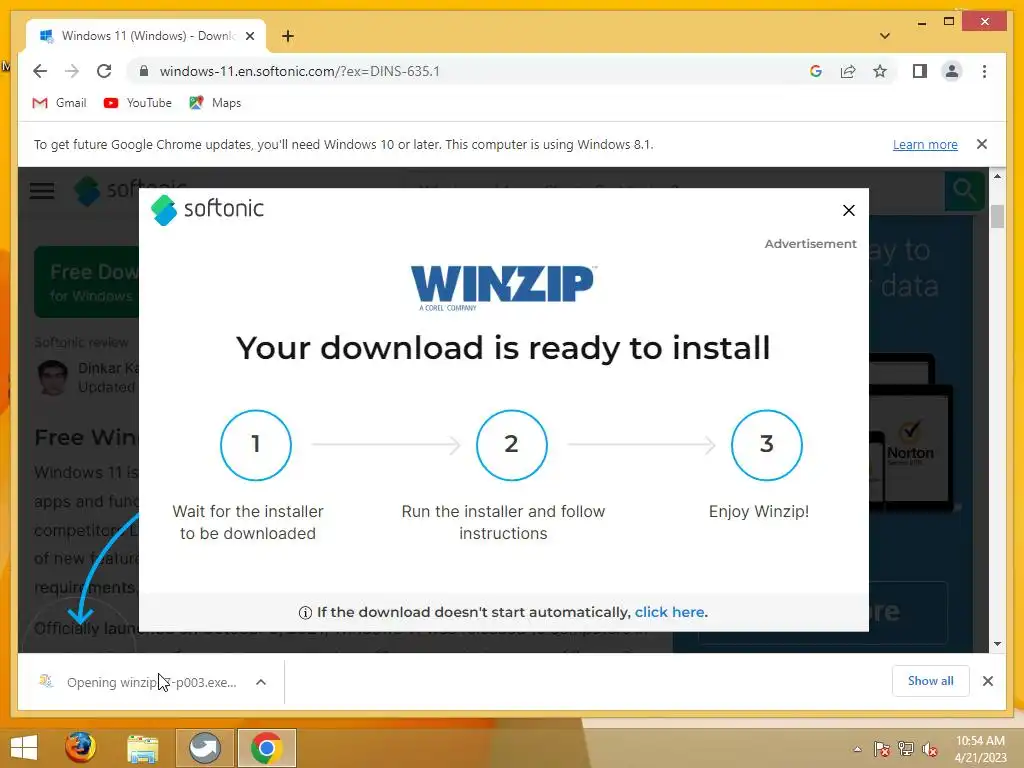Launch Firefox from the taskbar
Image resolution: width=1024 pixels, height=768 pixels.
(x=80, y=748)
